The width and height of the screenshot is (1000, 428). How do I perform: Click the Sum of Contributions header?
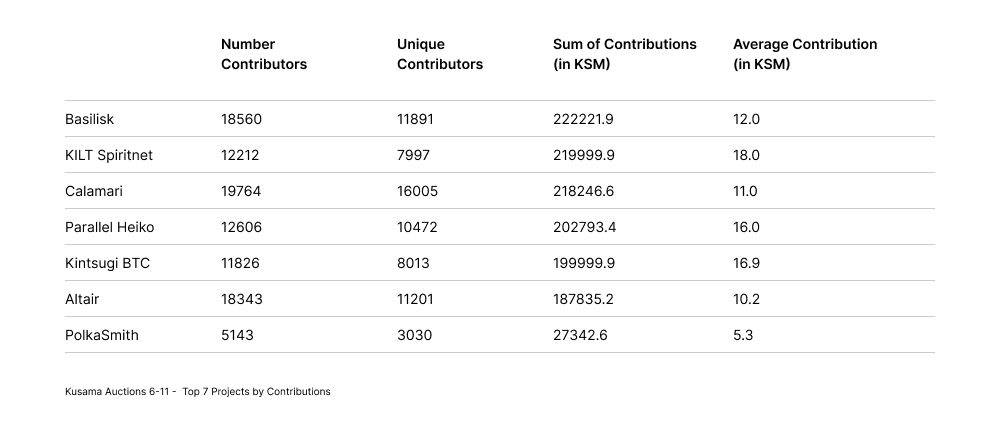coord(625,54)
